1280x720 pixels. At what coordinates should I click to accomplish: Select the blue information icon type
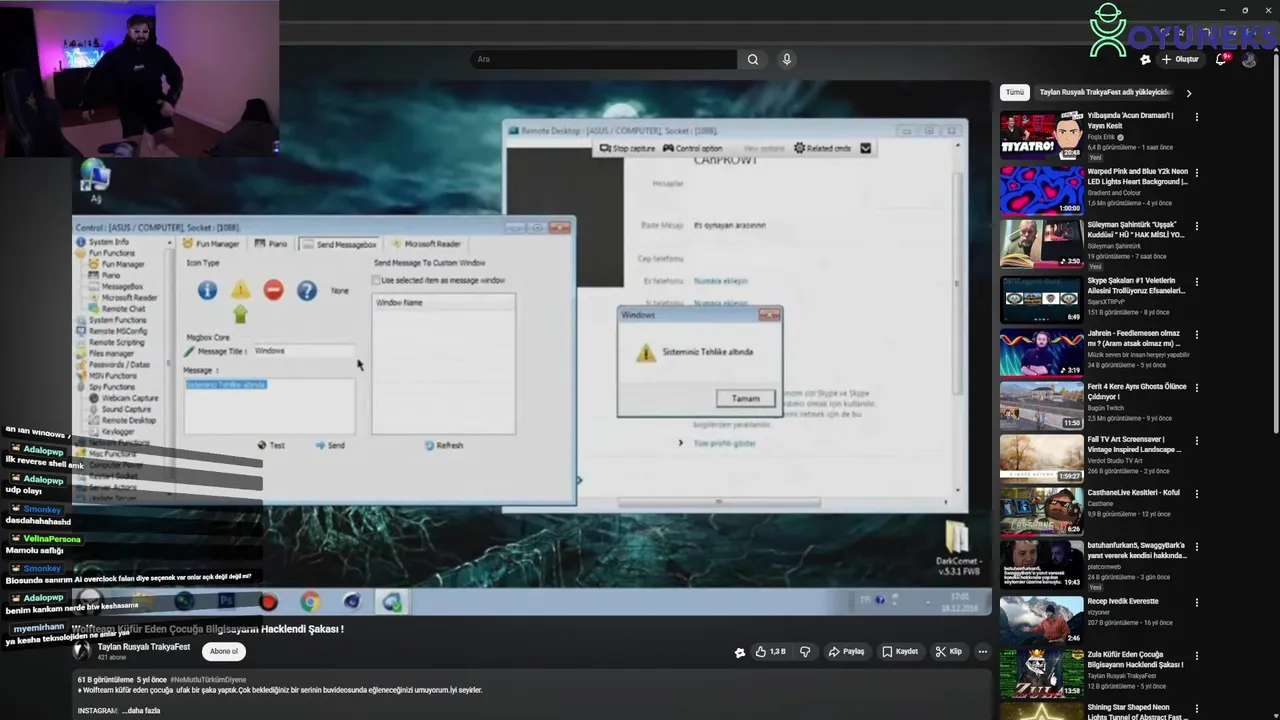click(207, 290)
